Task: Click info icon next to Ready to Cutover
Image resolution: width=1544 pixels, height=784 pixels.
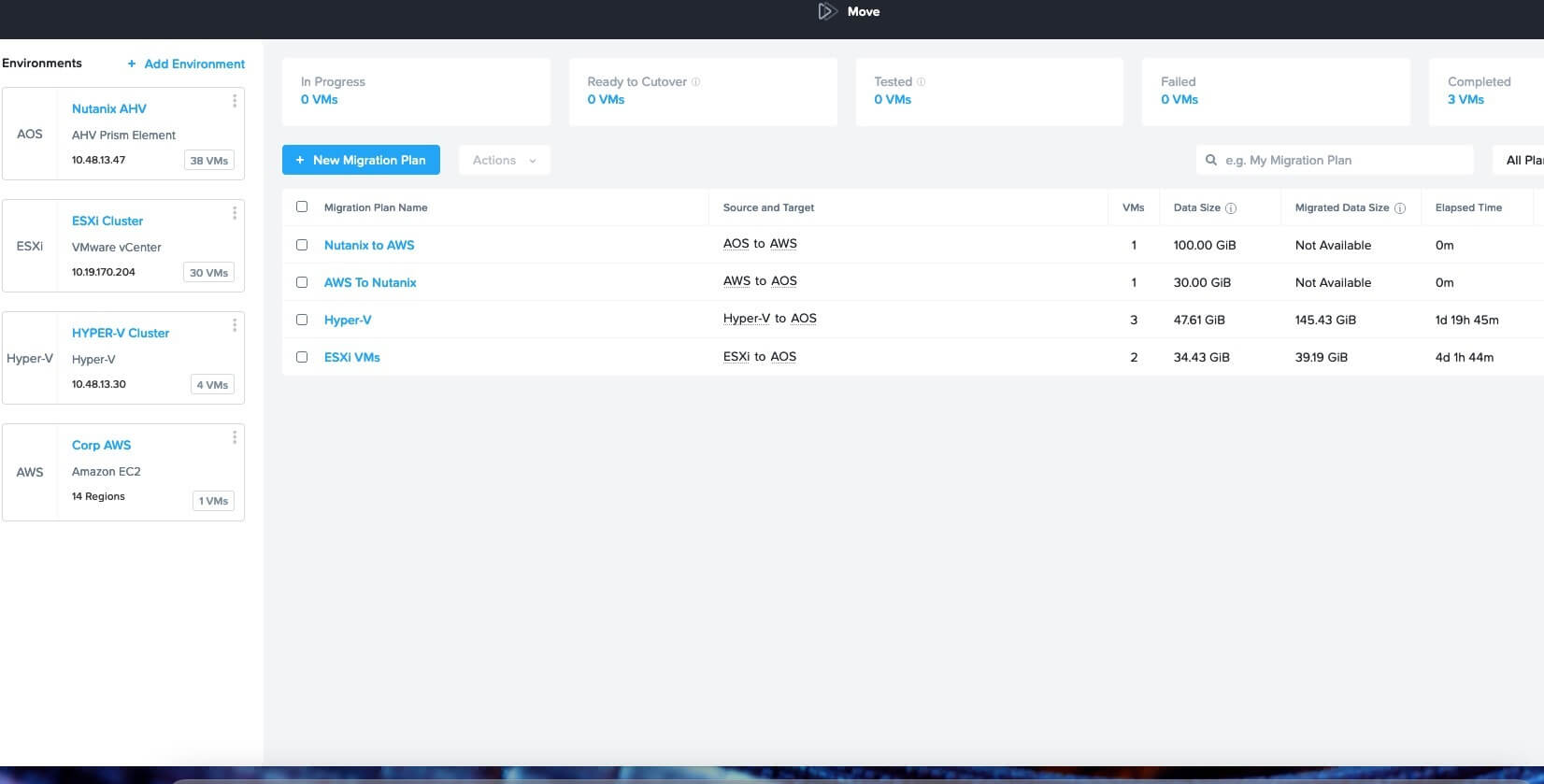Action: (695, 82)
